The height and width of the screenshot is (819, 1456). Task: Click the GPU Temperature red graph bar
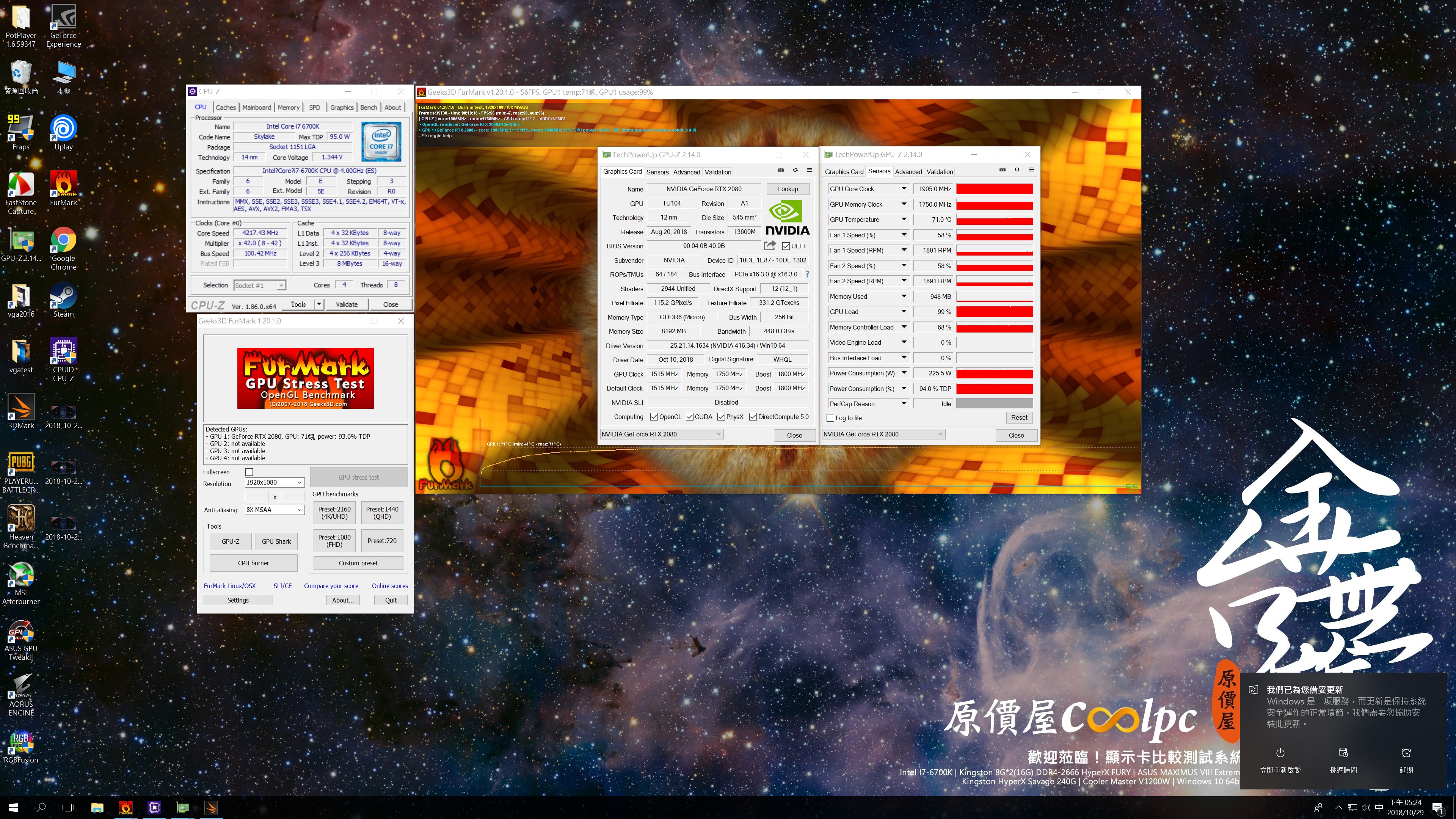994,220
